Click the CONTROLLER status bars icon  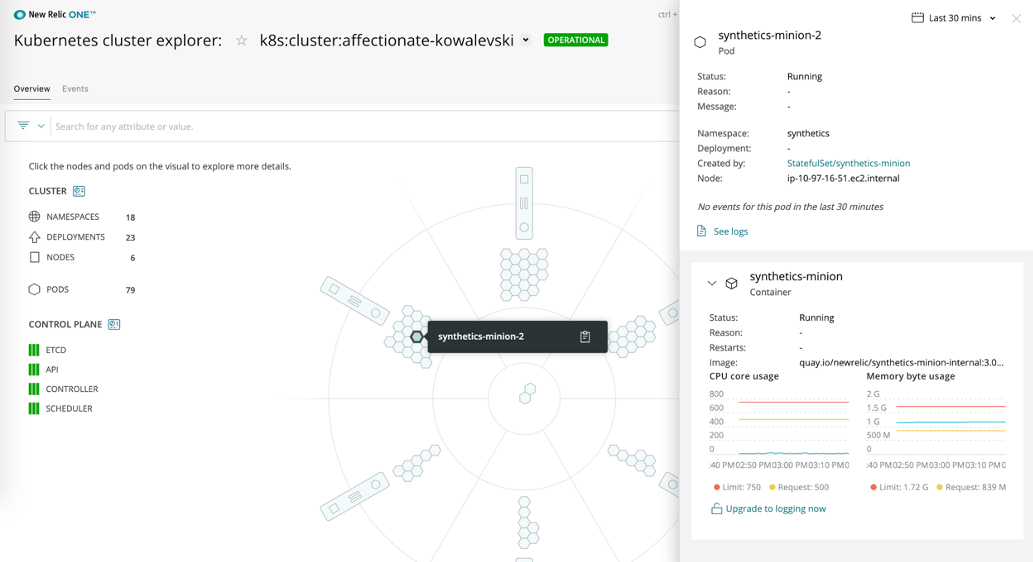click(34, 389)
